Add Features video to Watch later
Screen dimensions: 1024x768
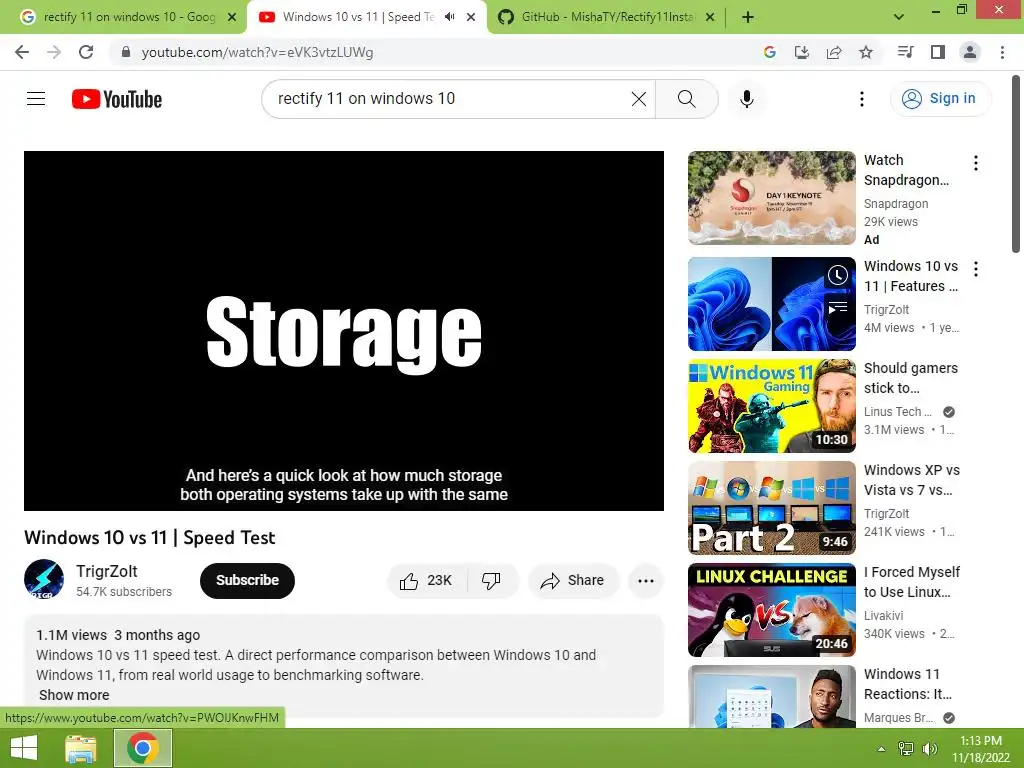(838, 276)
